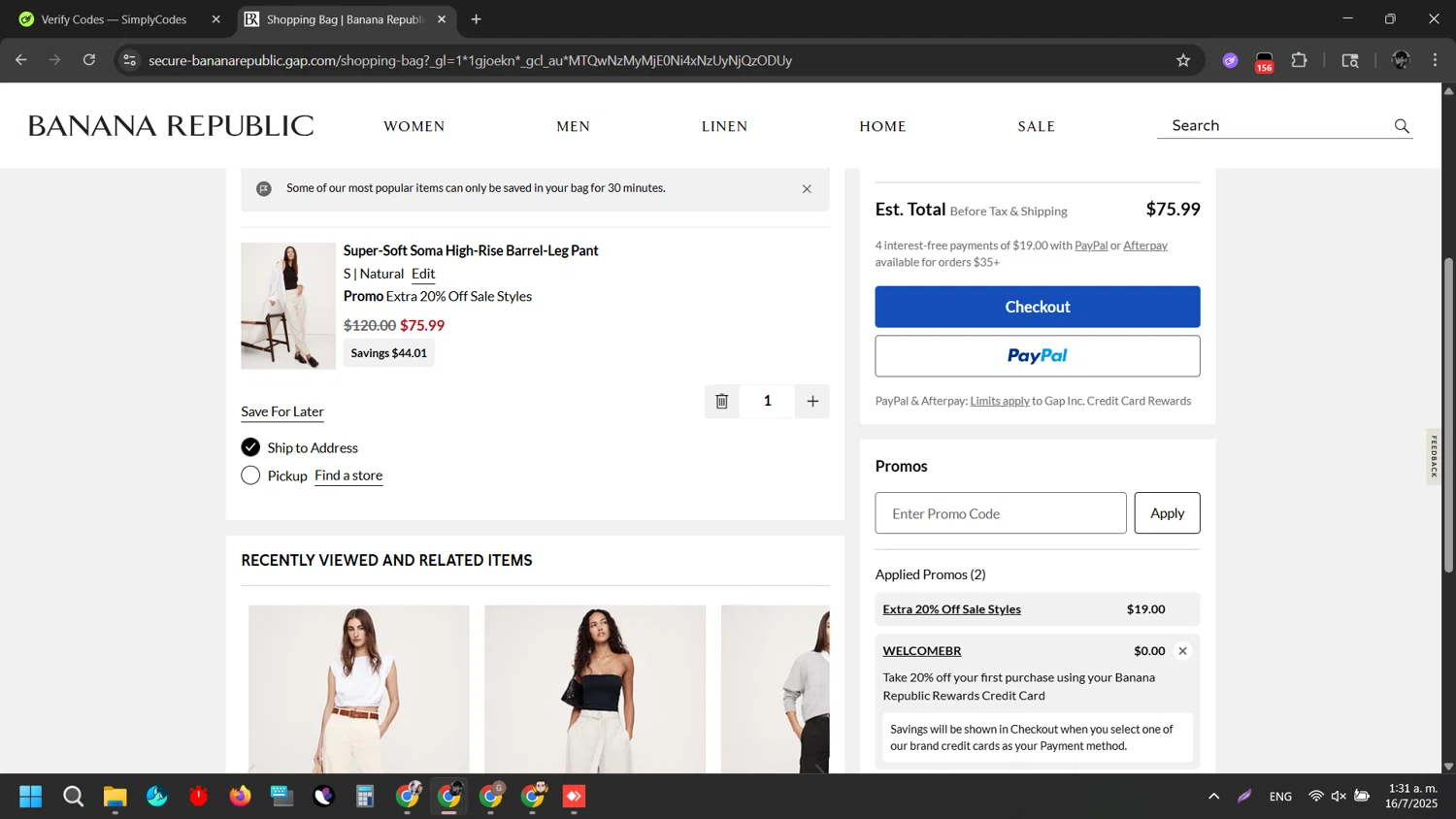This screenshot has height=819, width=1456.
Task: Open the Chrome profile avatar
Action: (1401, 60)
